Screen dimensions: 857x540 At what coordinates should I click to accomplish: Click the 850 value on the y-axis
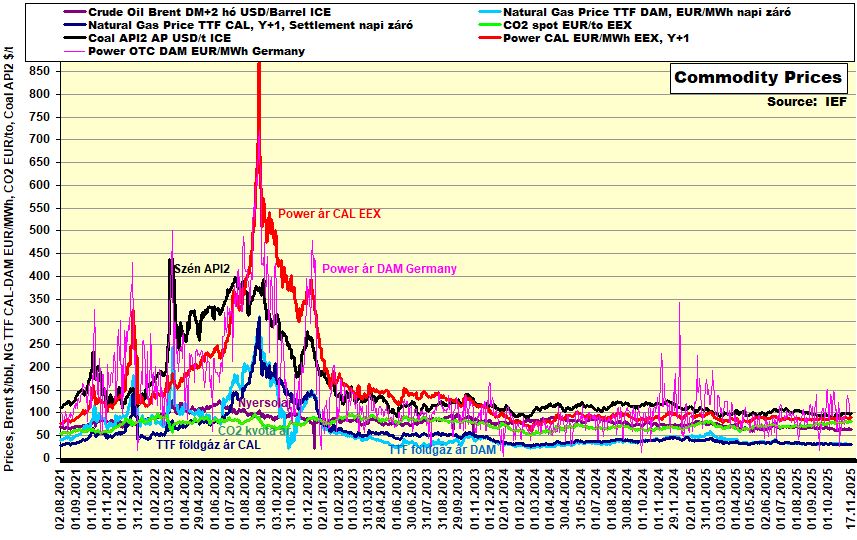coord(40,71)
